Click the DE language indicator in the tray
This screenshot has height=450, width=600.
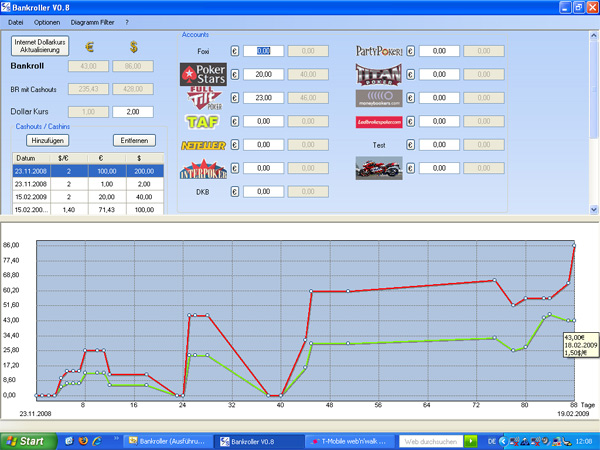pyautogui.click(x=492, y=442)
